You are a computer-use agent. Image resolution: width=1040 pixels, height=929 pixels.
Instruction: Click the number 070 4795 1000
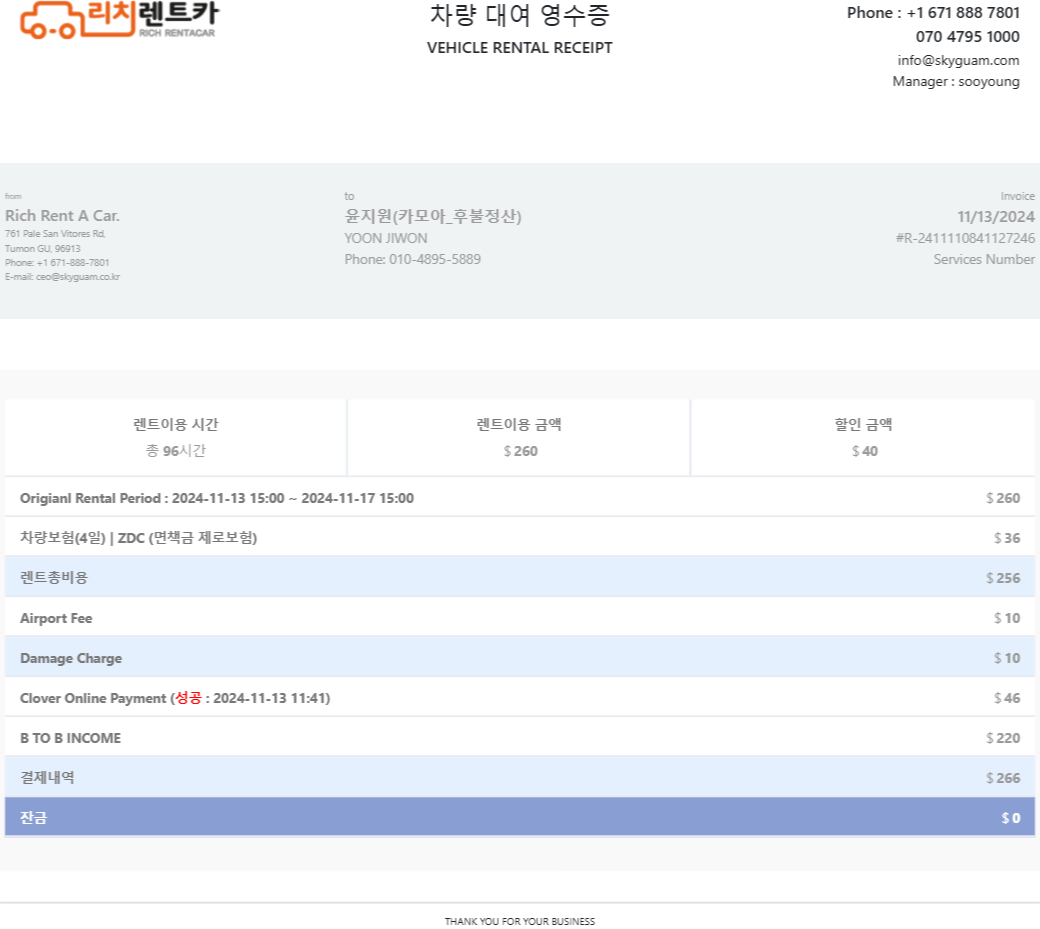pyautogui.click(x=968, y=36)
